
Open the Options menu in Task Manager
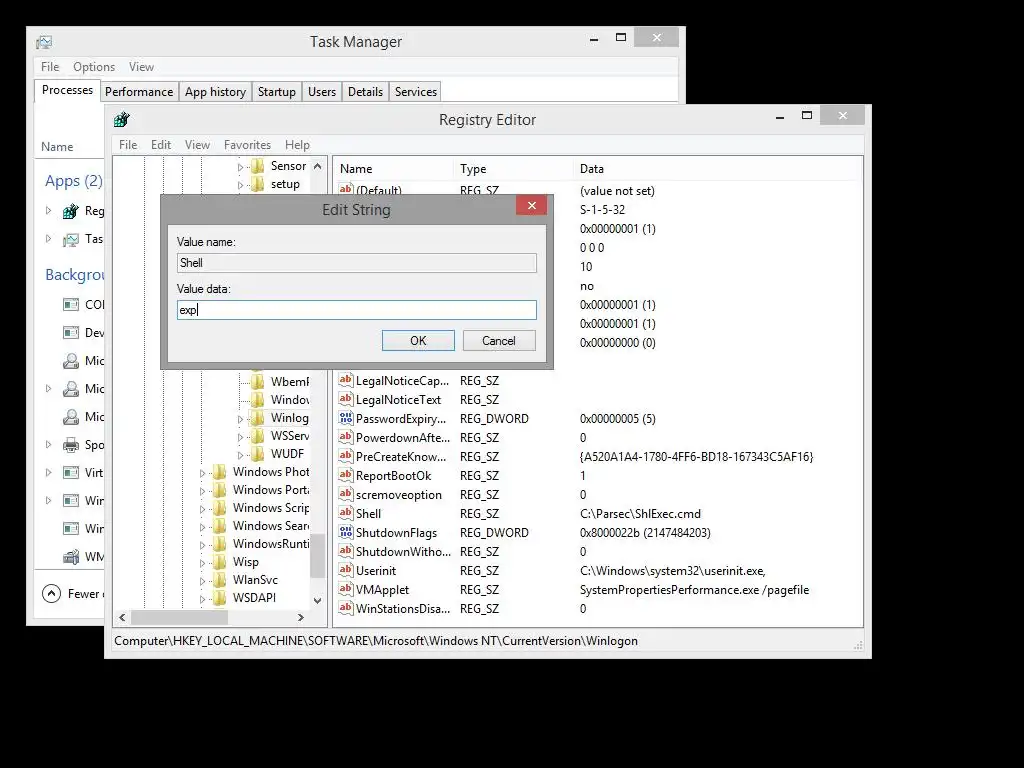pos(94,67)
